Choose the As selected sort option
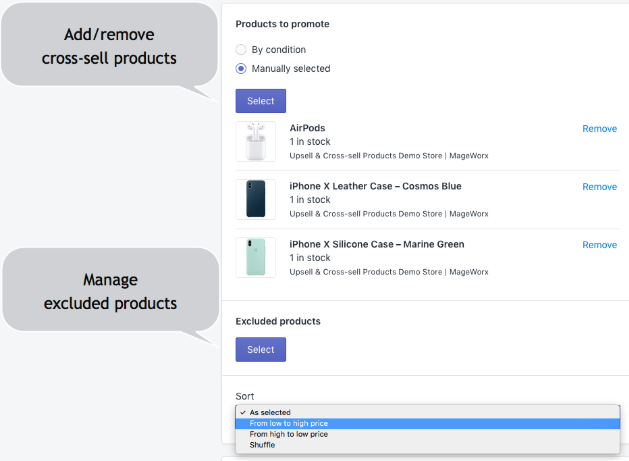Image resolution: width=629 pixels, height=461 pixels. pos(270,412)
